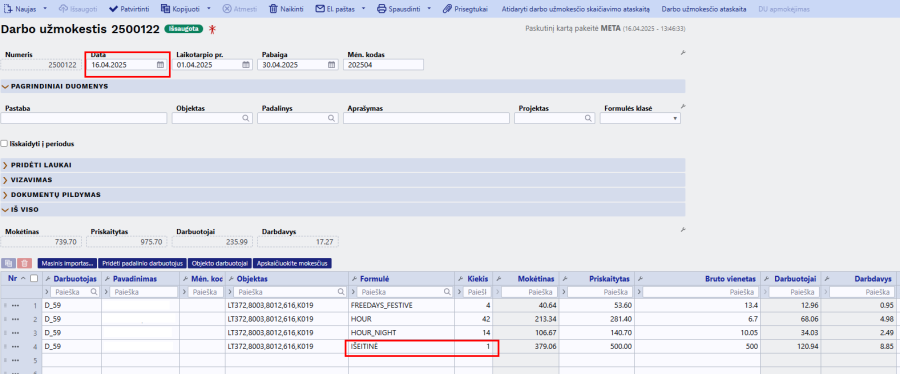Click into Pastaba input field
The height and width of the screenshot is (374, 900).
point(84,118)
